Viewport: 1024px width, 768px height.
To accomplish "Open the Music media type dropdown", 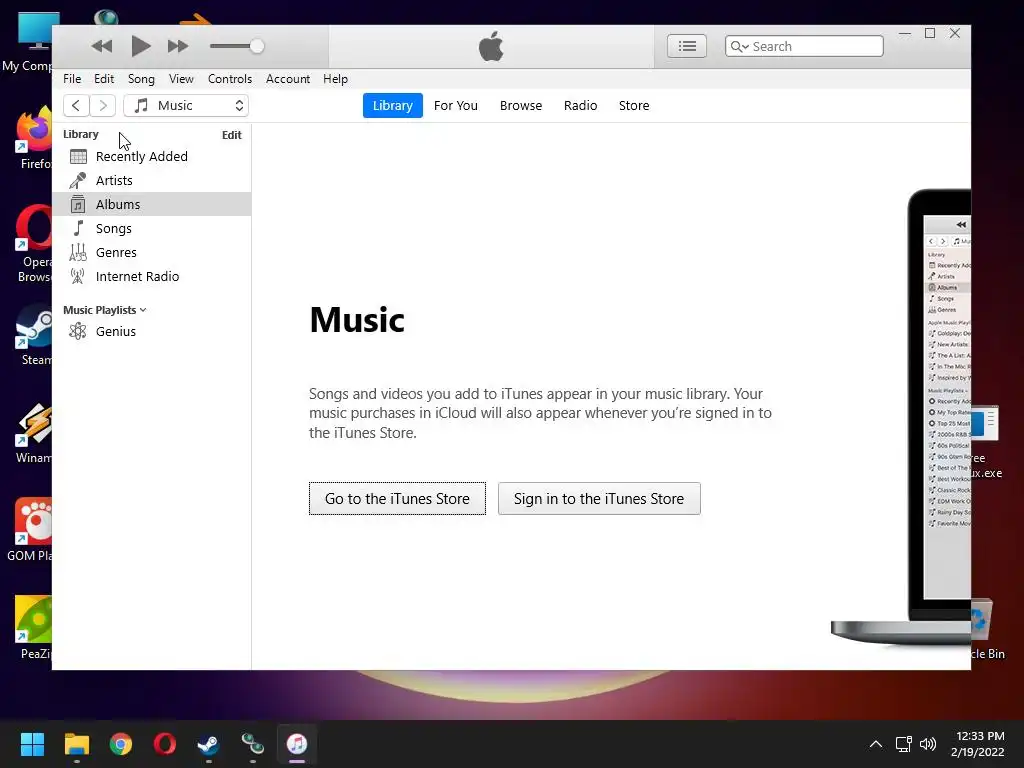I will (186, 106).
